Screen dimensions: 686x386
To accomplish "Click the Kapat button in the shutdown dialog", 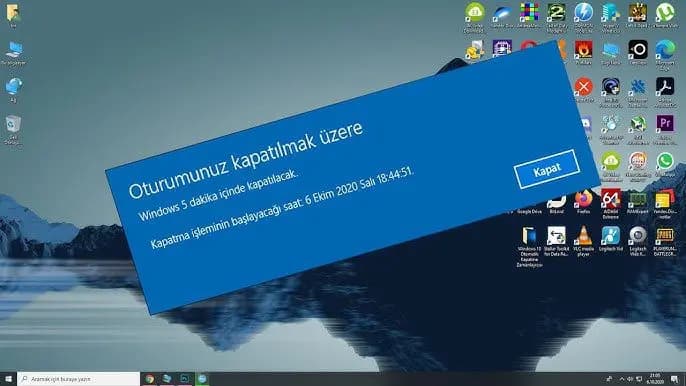I will point(547,169).
